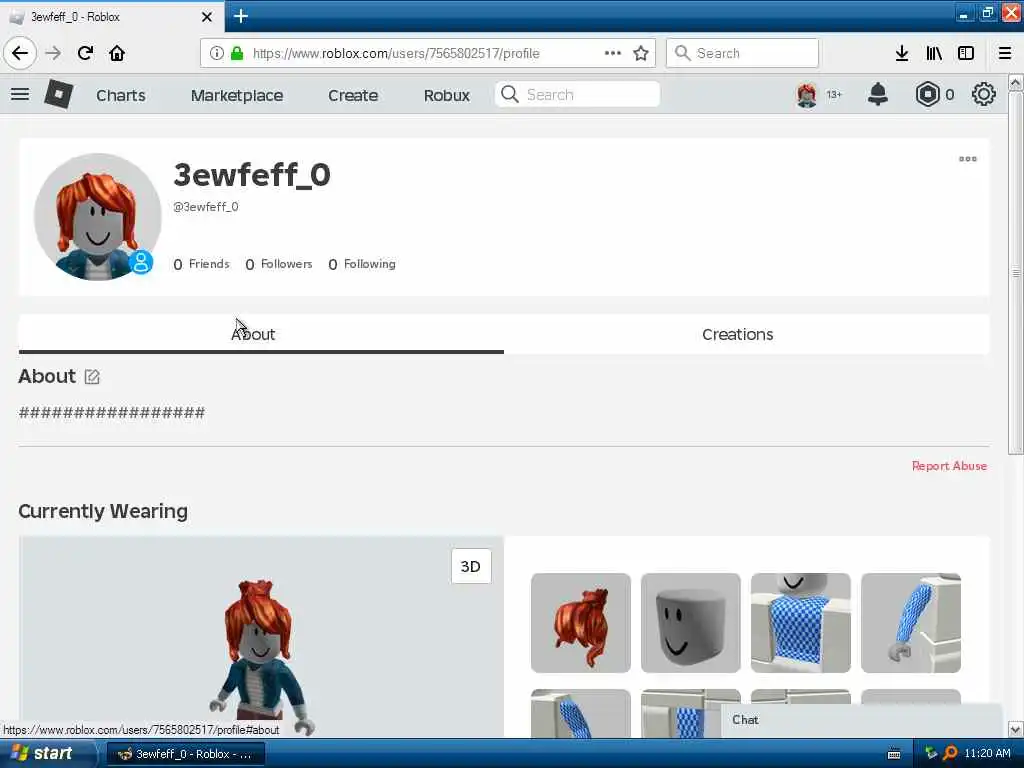Click the Roblox site search field

(577, 95)
